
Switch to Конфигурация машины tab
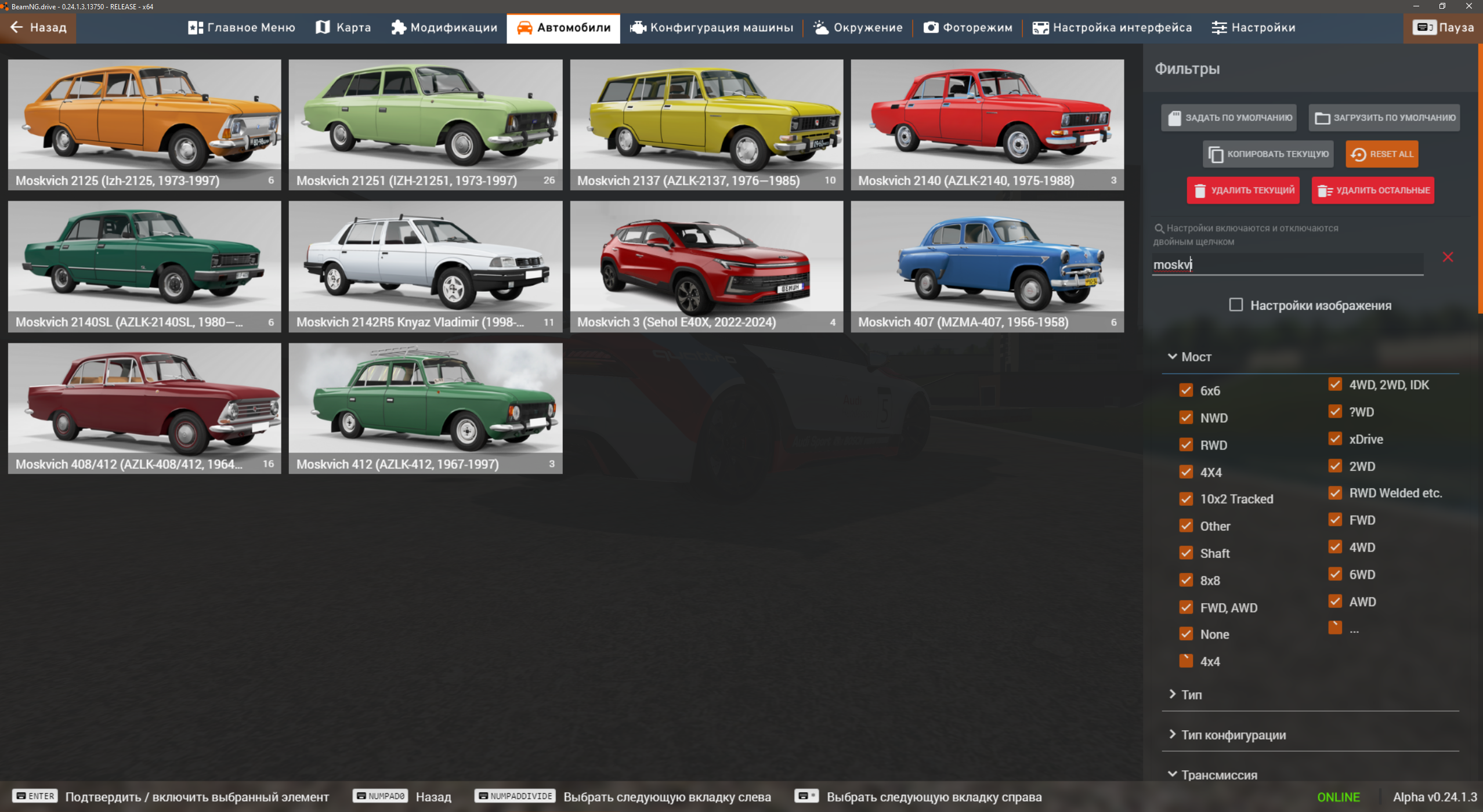pyautogui.click(x=711, y=28)
